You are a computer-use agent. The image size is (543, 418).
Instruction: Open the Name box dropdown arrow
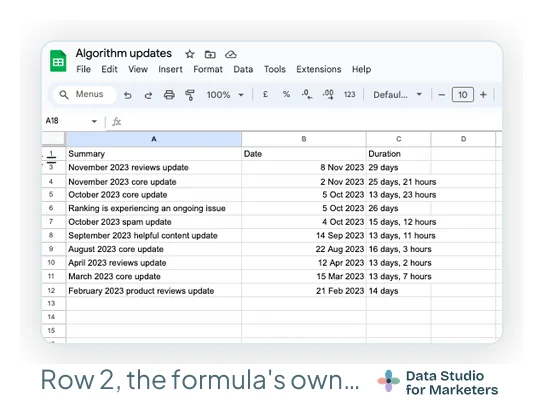(x=94, y=121)
